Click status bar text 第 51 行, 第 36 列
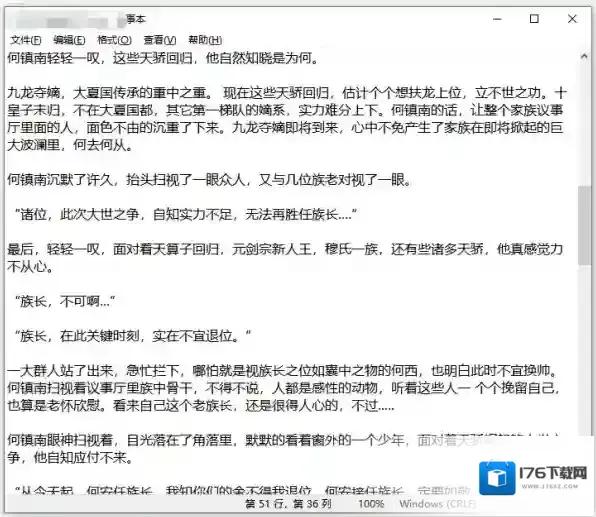Viewport: 596px width, 517px height. click(288, 504)
